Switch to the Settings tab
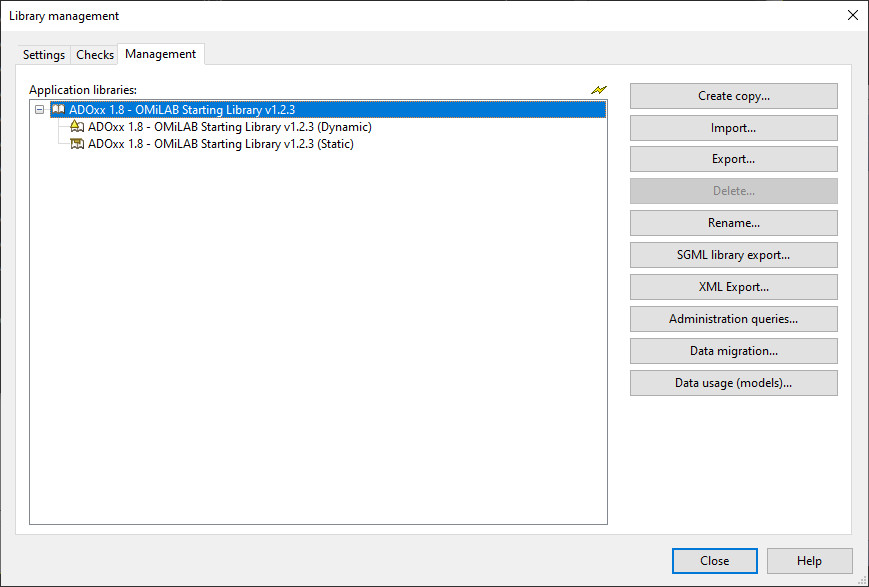The width and height of the screenshot is (869, 587). (44, 55)
